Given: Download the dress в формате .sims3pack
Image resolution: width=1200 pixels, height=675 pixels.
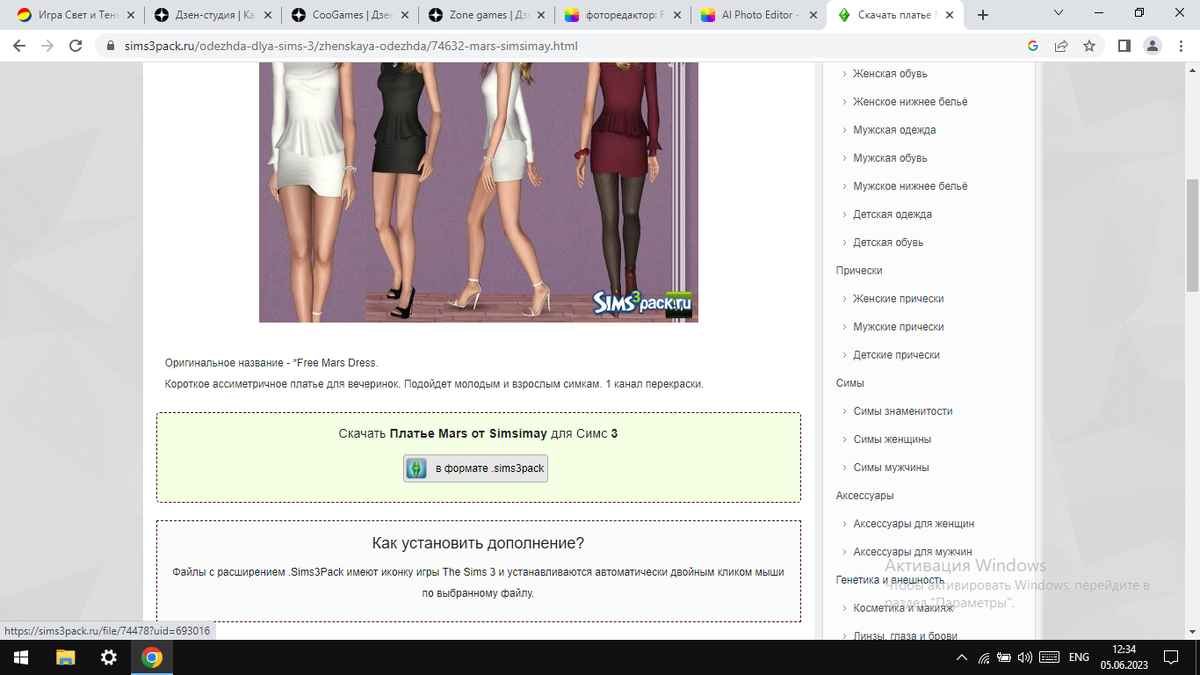Looking at the screenshot, I should (x=476, y=468).
